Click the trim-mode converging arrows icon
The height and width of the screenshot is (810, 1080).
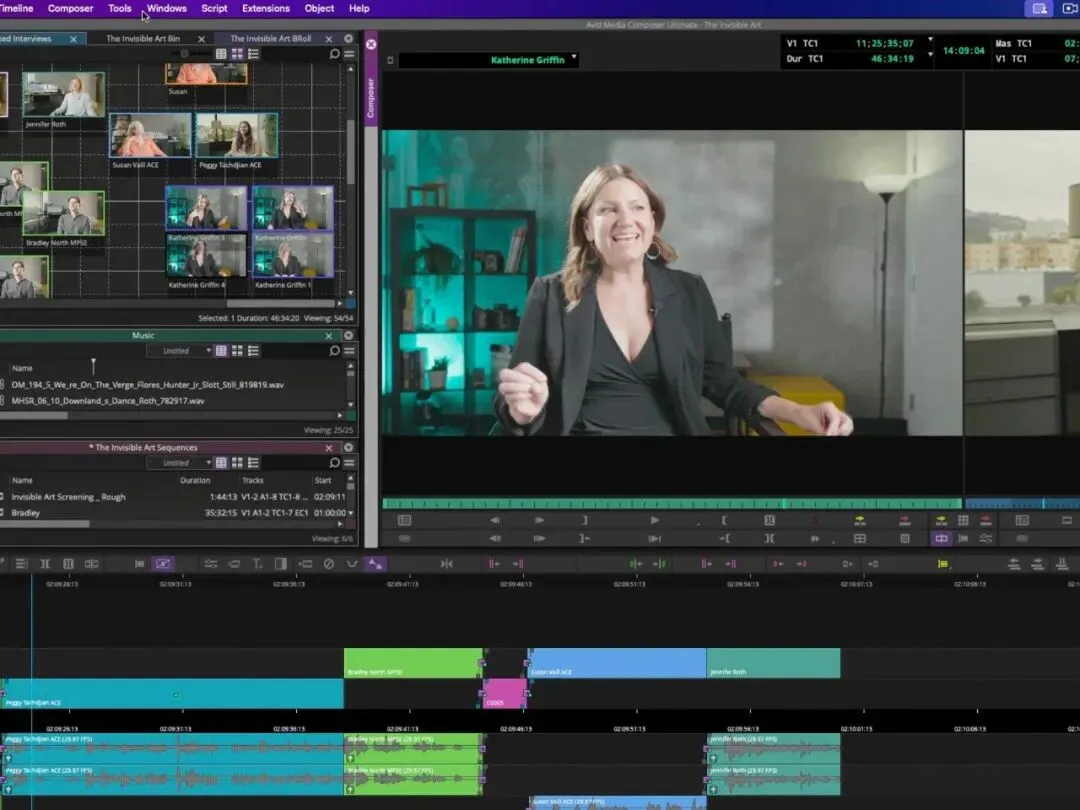coord(446,564)
